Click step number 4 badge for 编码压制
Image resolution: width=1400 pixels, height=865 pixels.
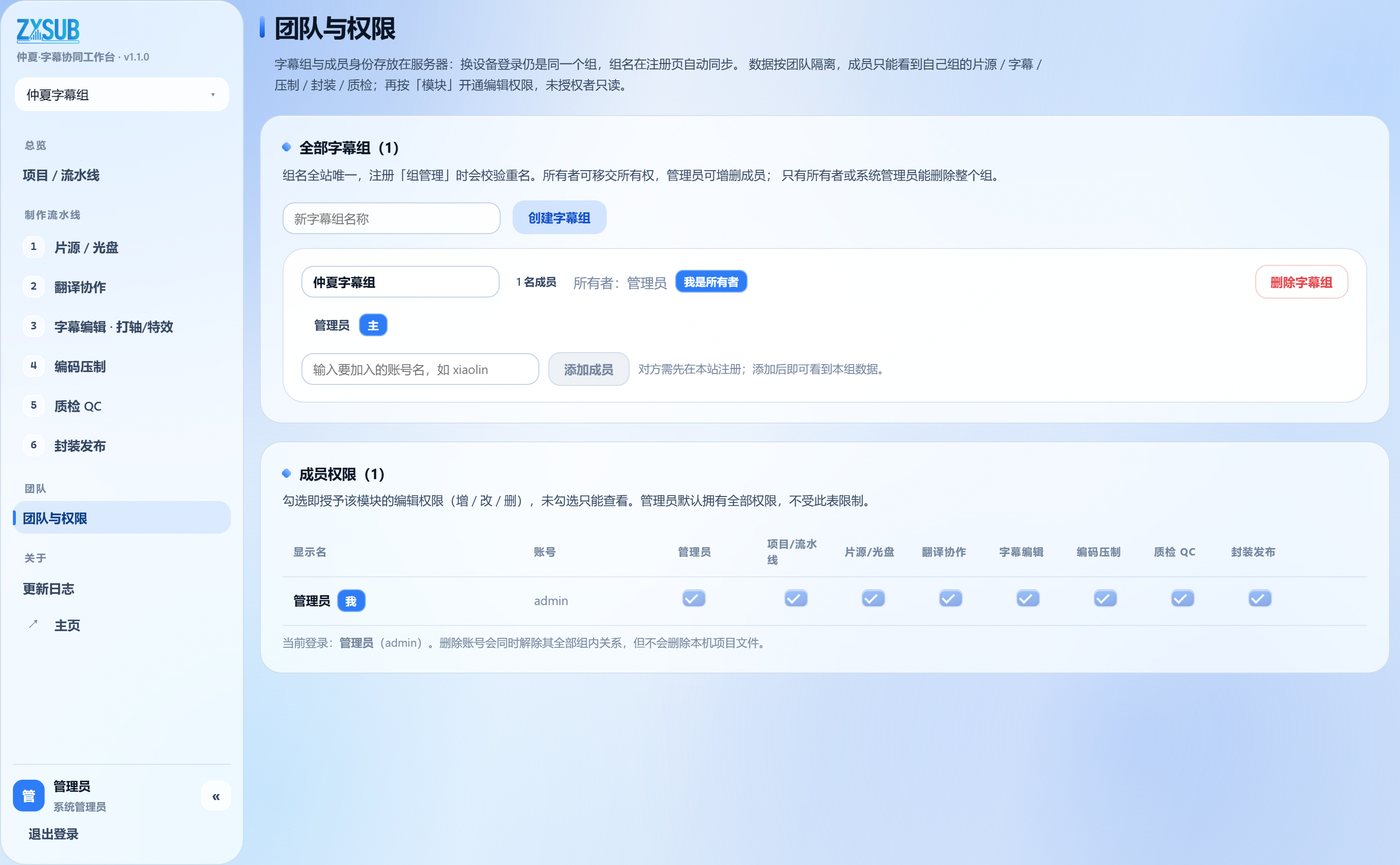pyautogui.click(x=33, y=366)
